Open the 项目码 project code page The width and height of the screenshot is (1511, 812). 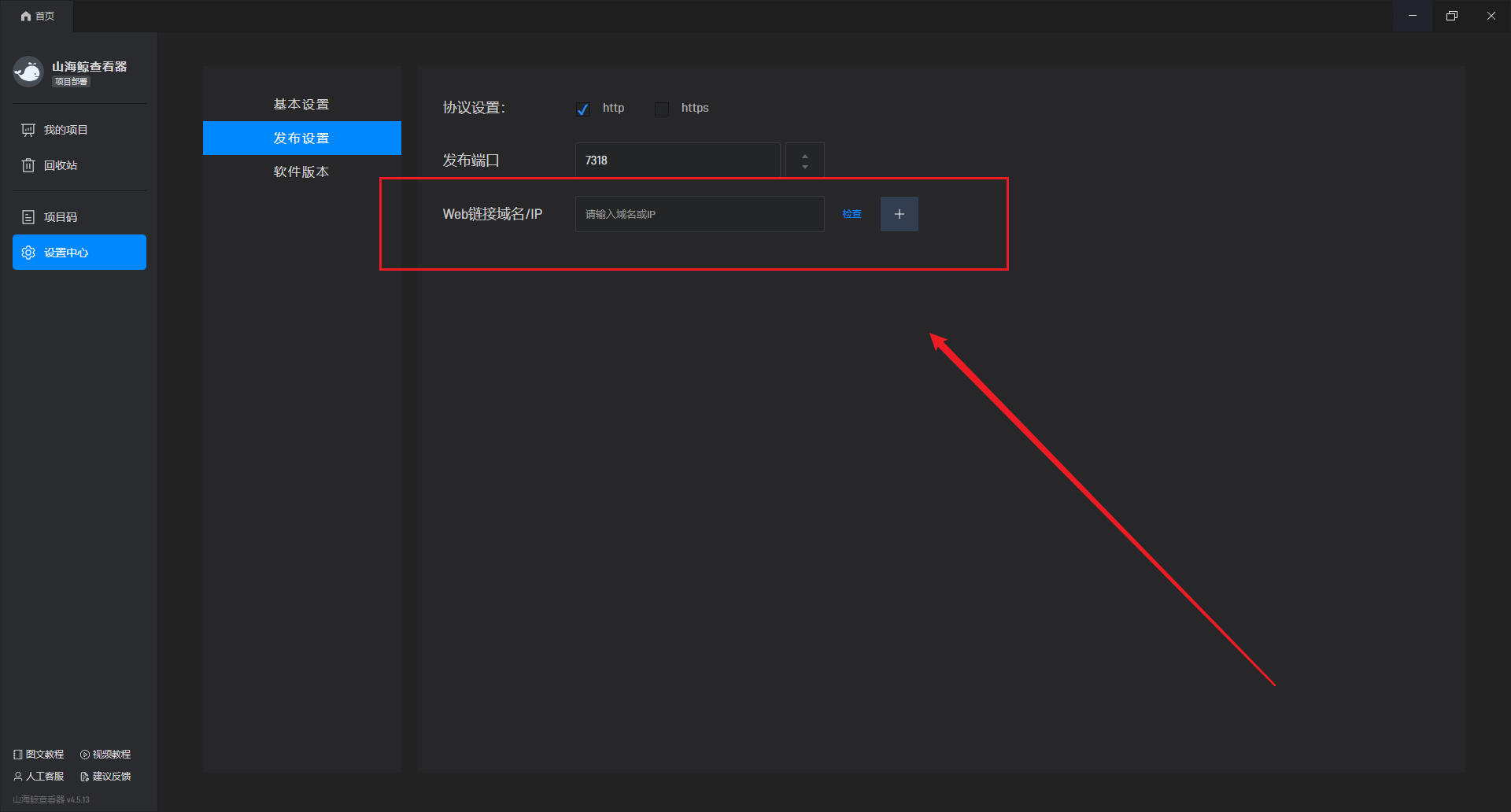coord(60,217)
